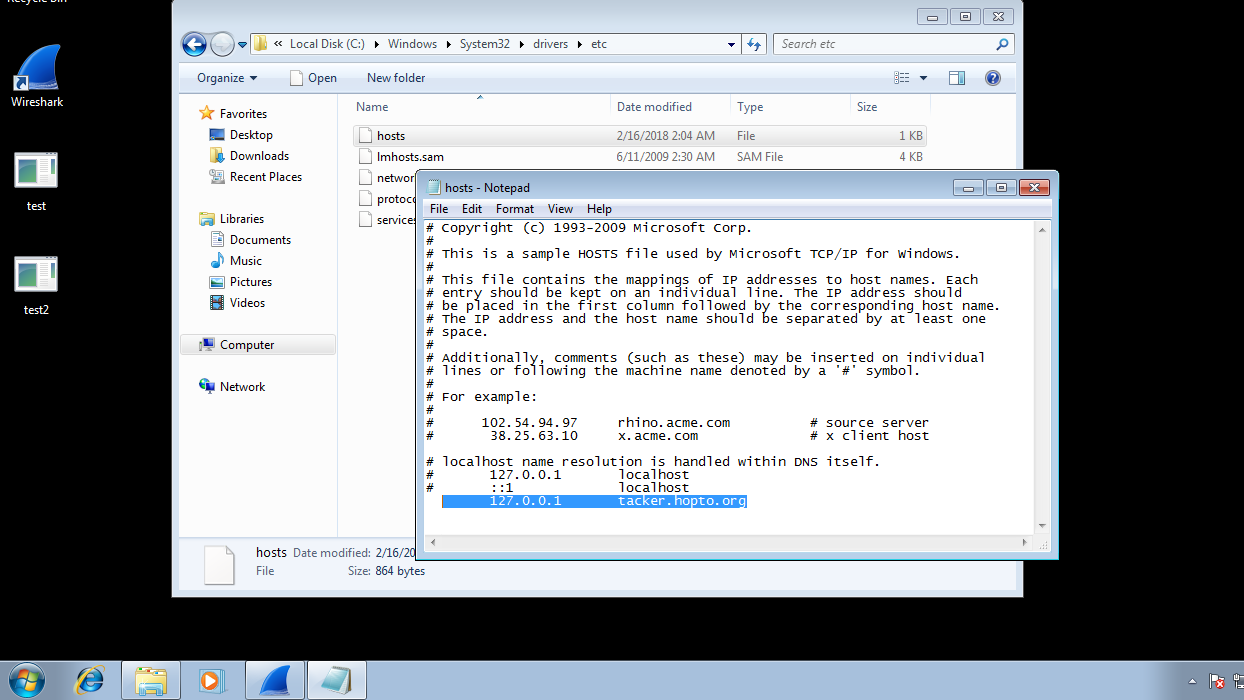Switch to Notepad taskbar button

(336, 680)
